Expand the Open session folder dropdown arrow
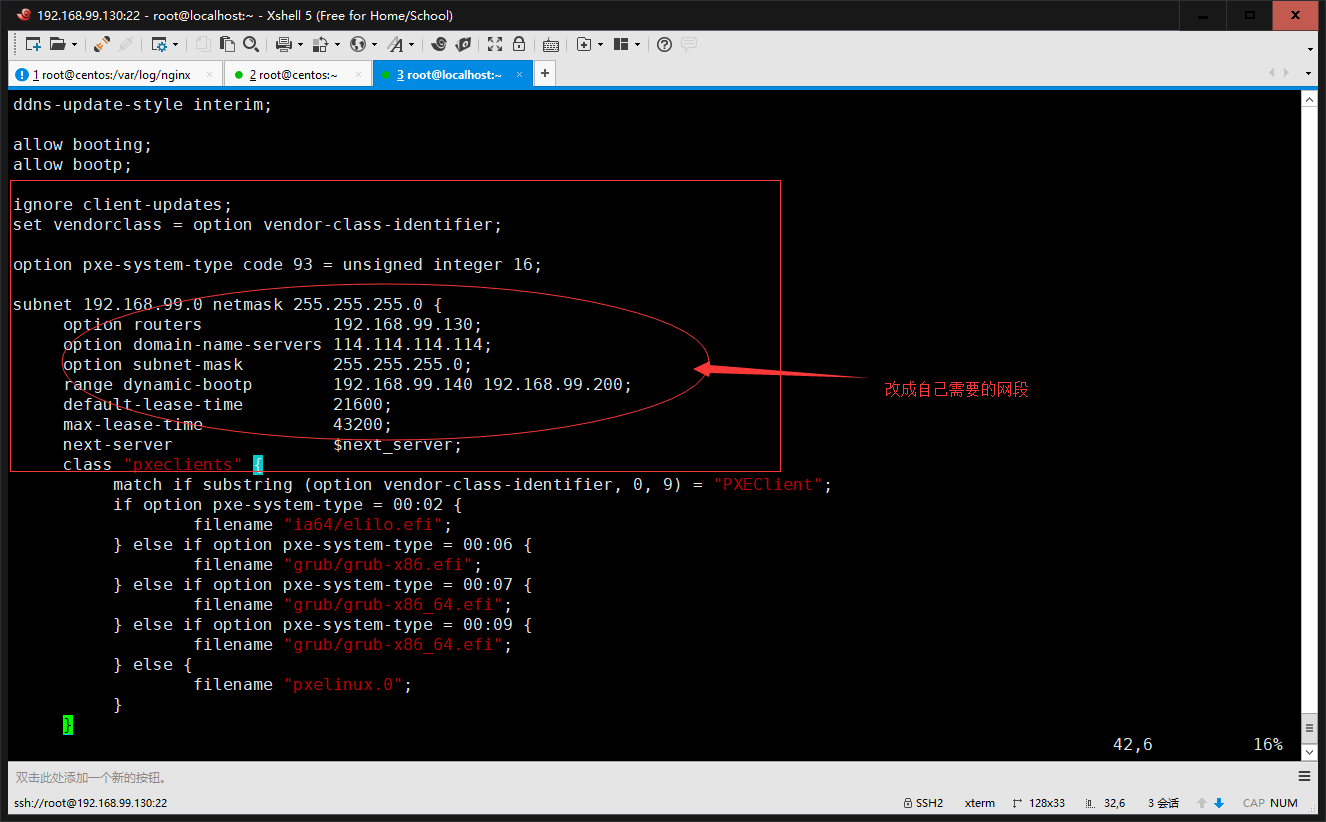This screenshot has width=1326, height=822. (x=74, y=44)
